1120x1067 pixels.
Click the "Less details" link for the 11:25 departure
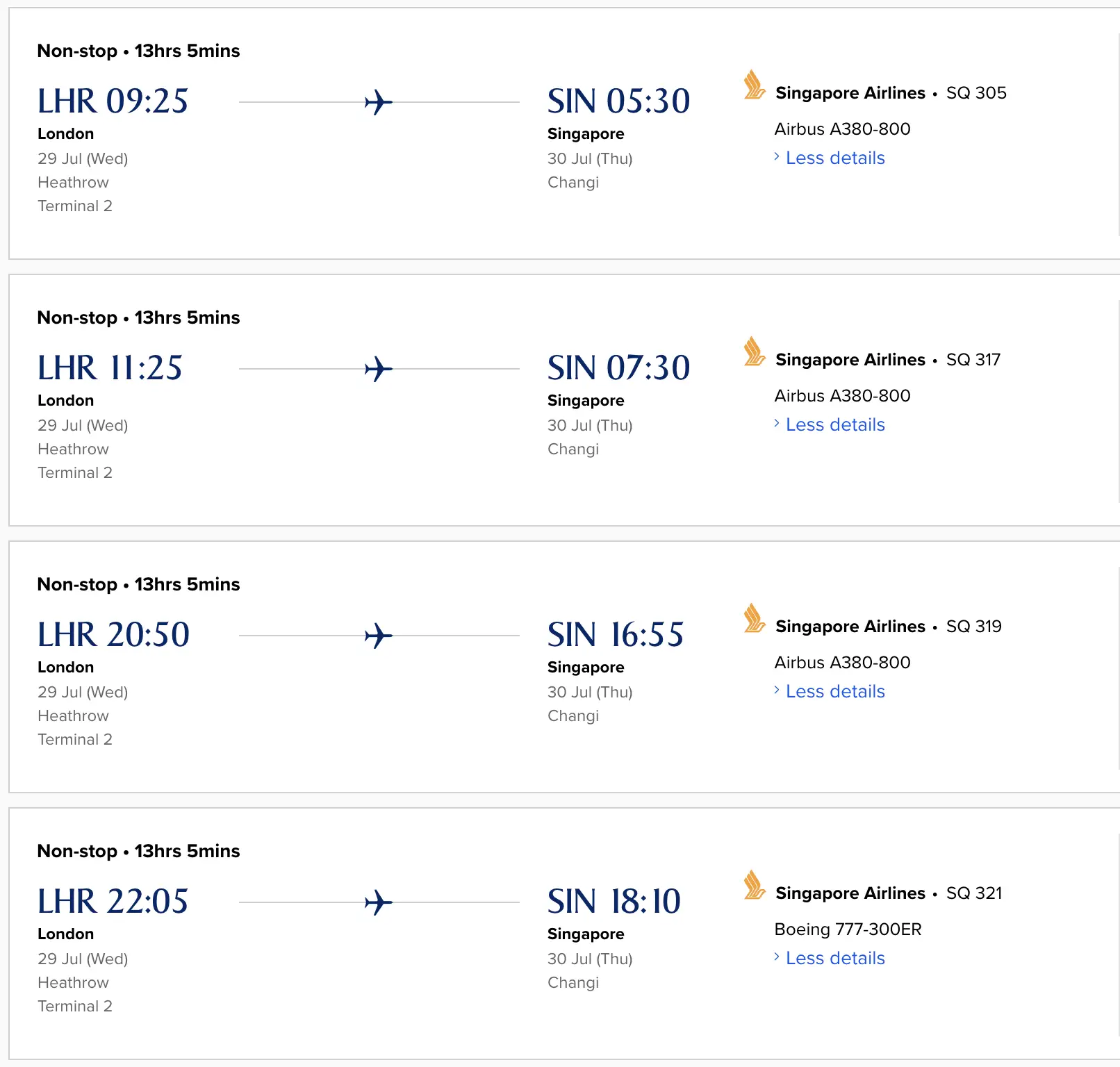coord(835,425)
